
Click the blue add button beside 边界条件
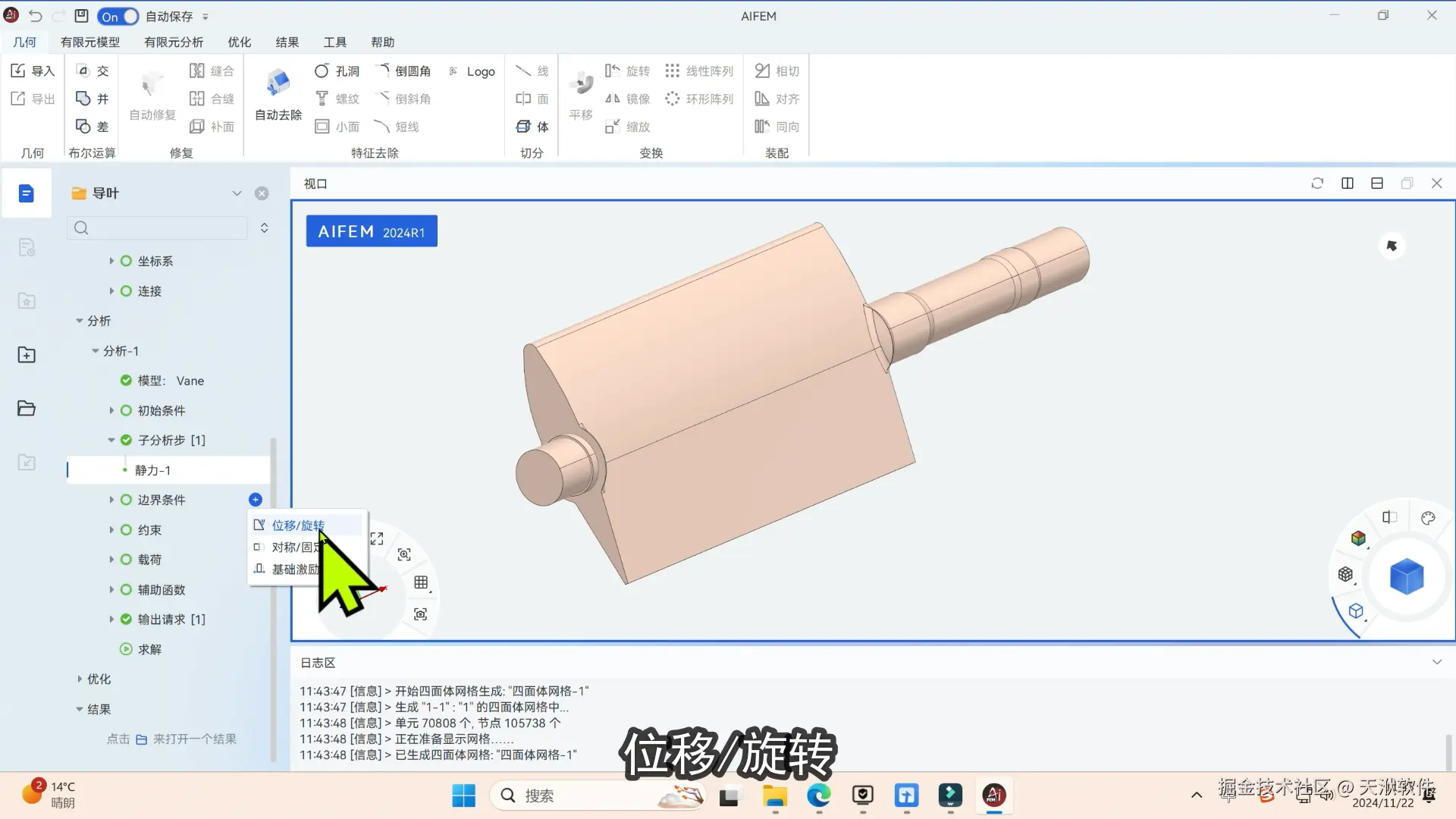[256, 500]
